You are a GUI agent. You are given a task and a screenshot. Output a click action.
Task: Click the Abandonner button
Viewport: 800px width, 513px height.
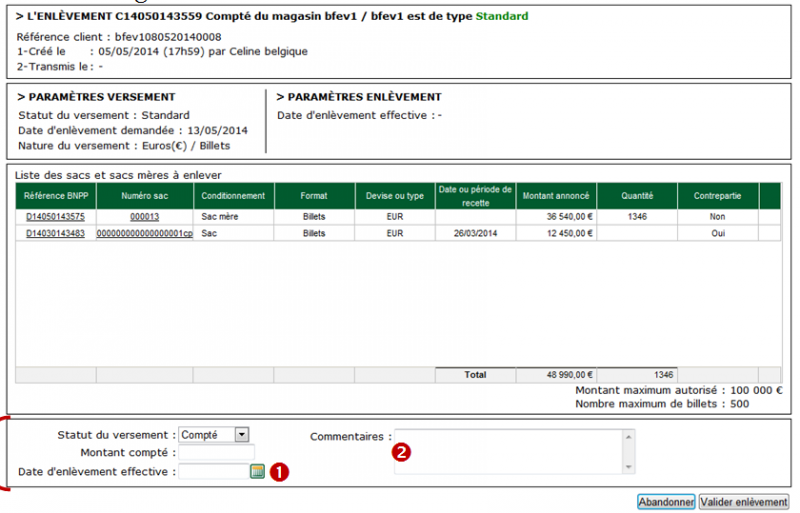666,502
